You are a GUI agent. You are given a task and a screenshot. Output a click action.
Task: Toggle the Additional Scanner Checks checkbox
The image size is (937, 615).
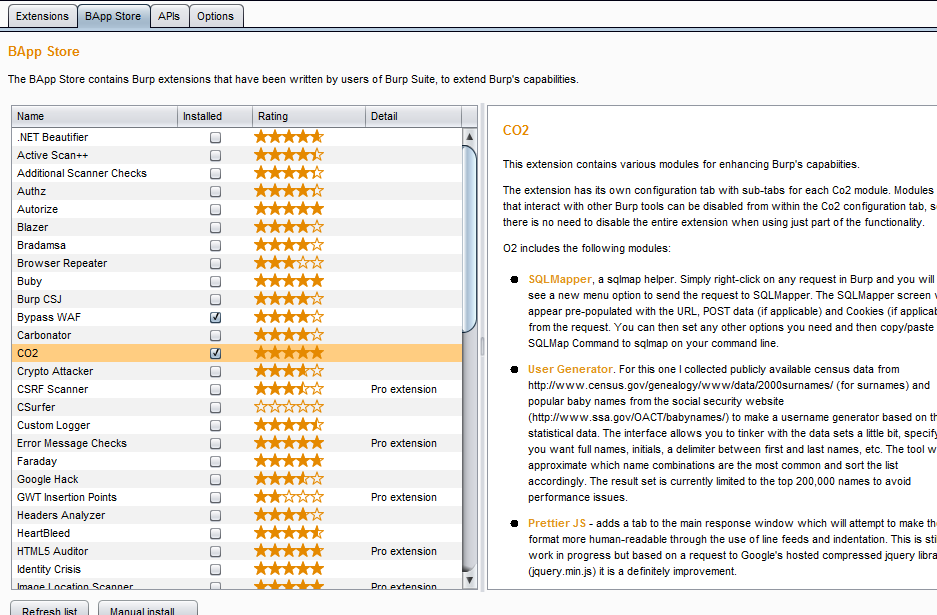tap(215, 173)
